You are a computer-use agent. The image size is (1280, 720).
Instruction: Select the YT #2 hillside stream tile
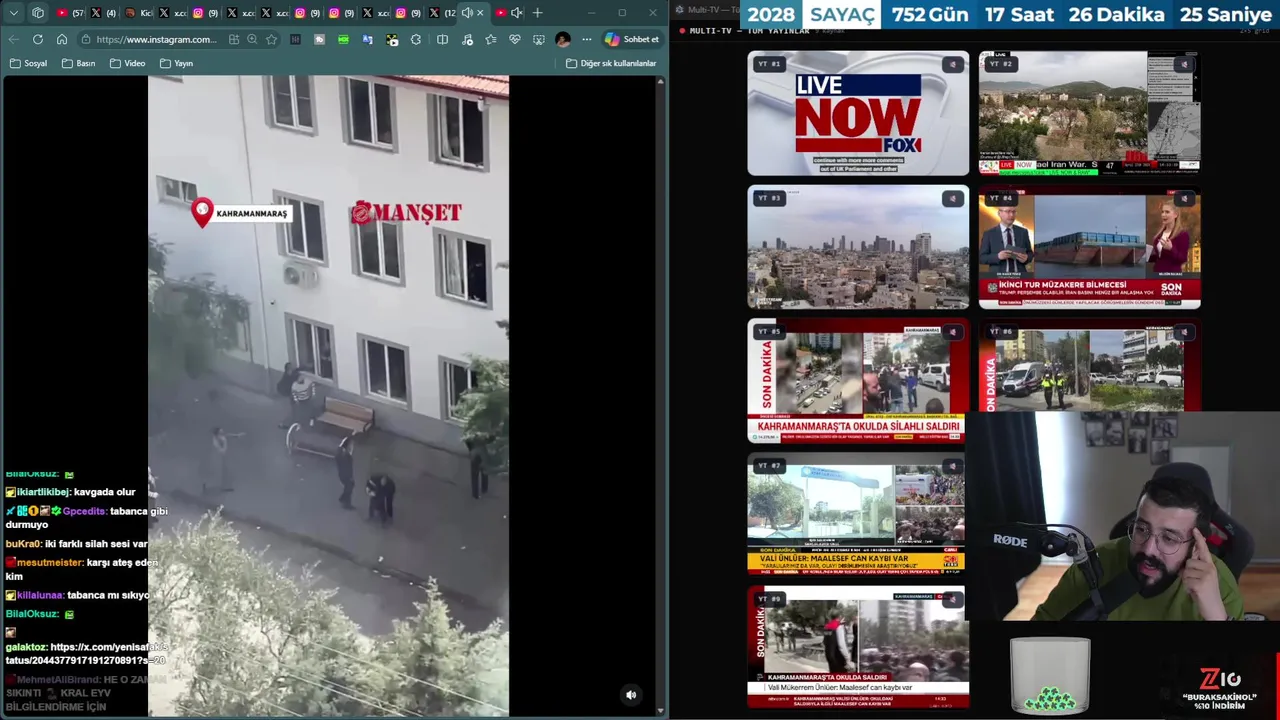(x=1089, y=113)
